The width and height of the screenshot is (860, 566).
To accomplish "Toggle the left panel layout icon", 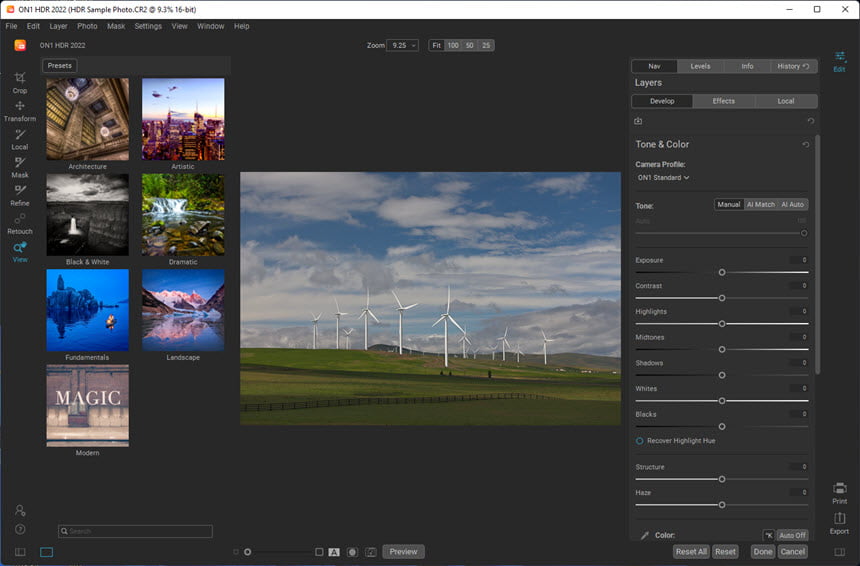I will click(x=20, y=552).
